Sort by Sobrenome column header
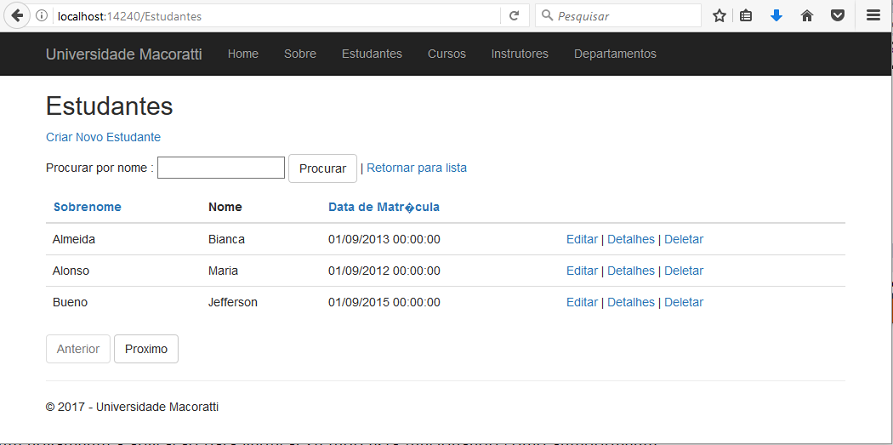 click(87, 207)
